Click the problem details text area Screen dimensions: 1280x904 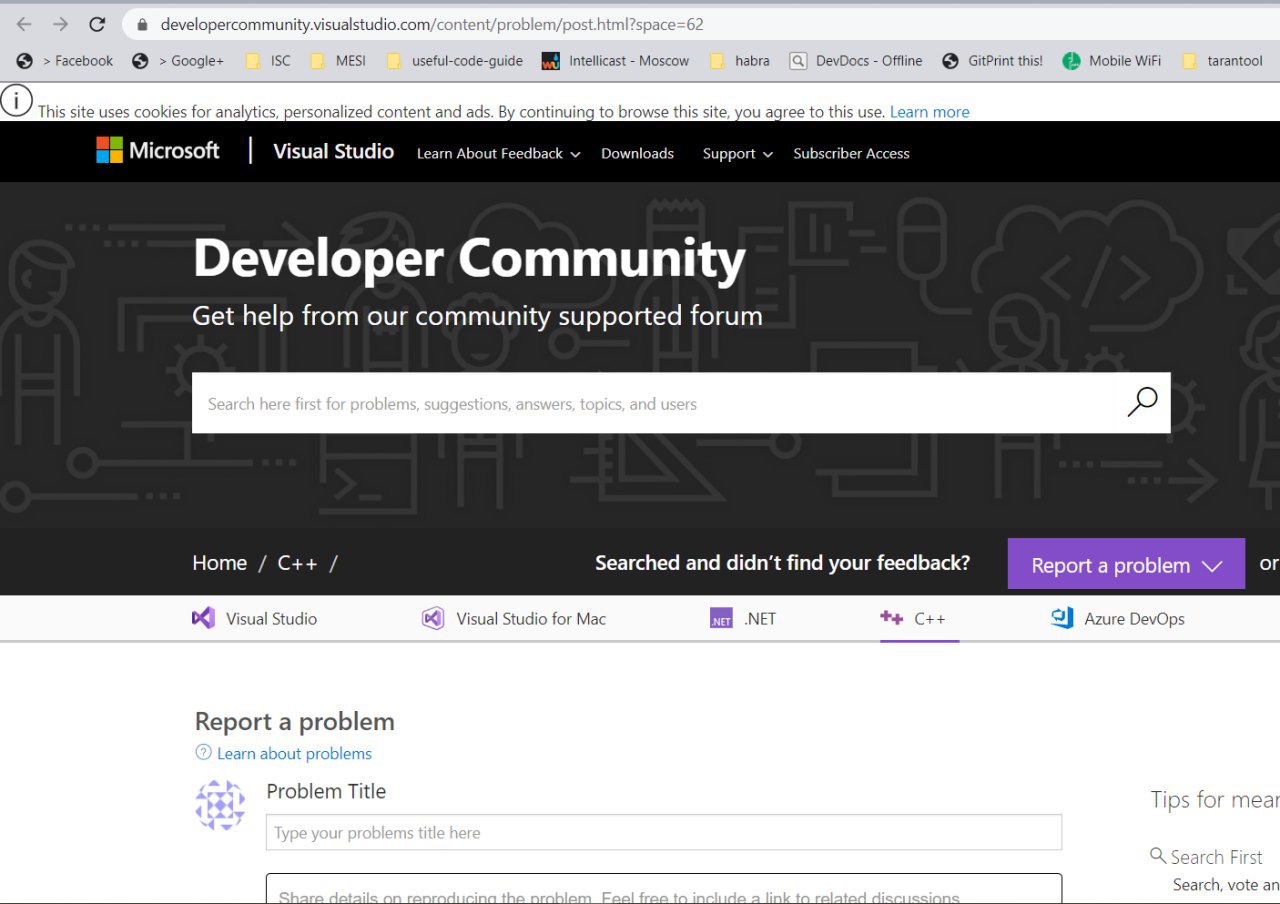click(x=664, y=889)
